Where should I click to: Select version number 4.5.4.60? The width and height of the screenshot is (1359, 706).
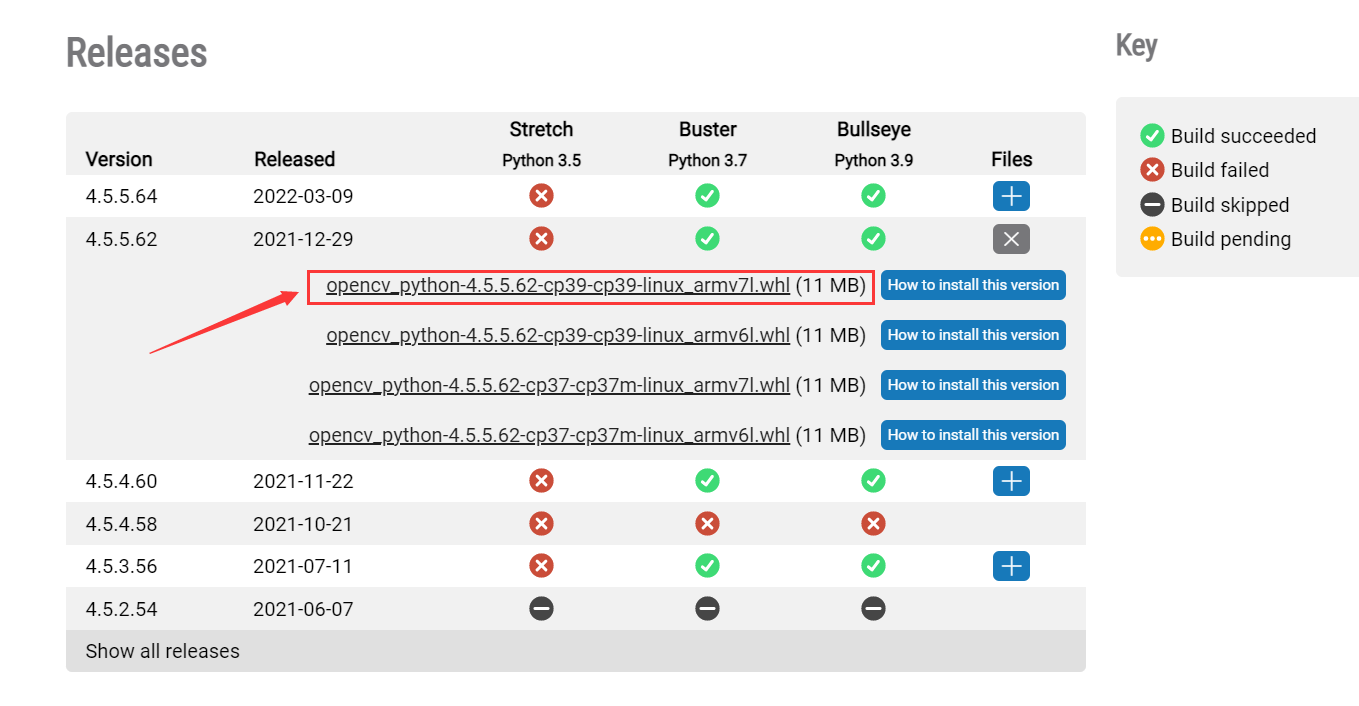pos(122,481)
